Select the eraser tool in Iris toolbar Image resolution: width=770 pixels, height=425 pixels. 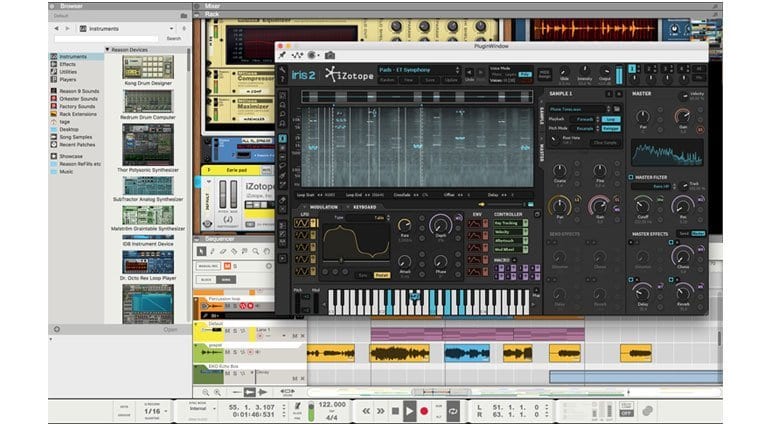(283, 200)
